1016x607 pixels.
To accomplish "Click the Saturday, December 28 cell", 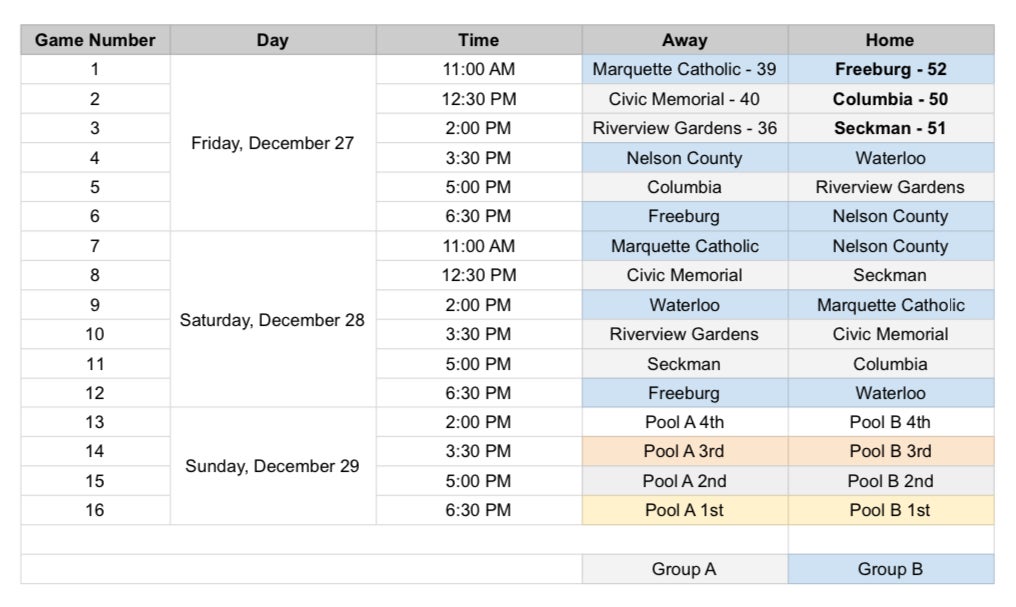I will 272,320.
